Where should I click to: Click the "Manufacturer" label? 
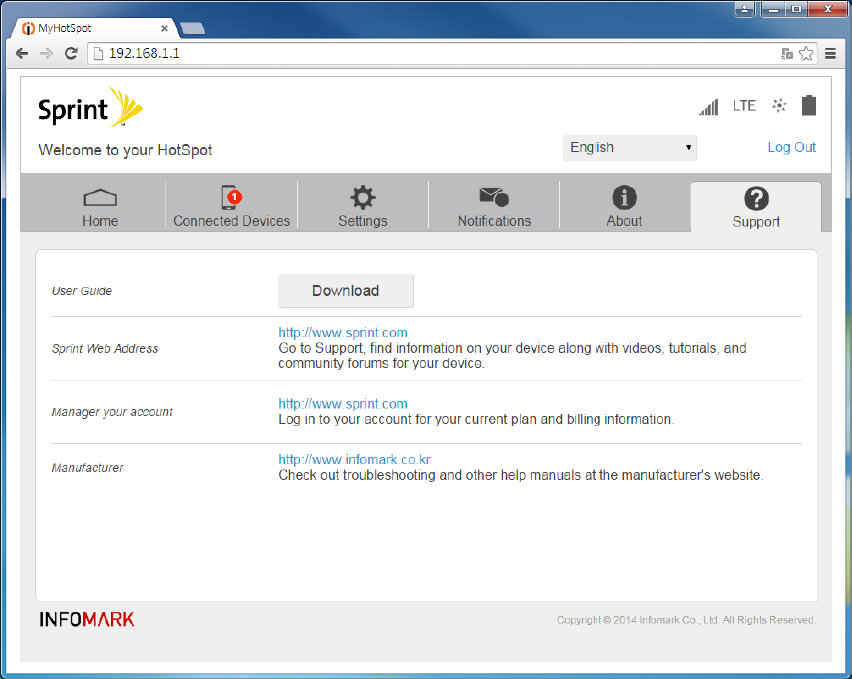87,468
